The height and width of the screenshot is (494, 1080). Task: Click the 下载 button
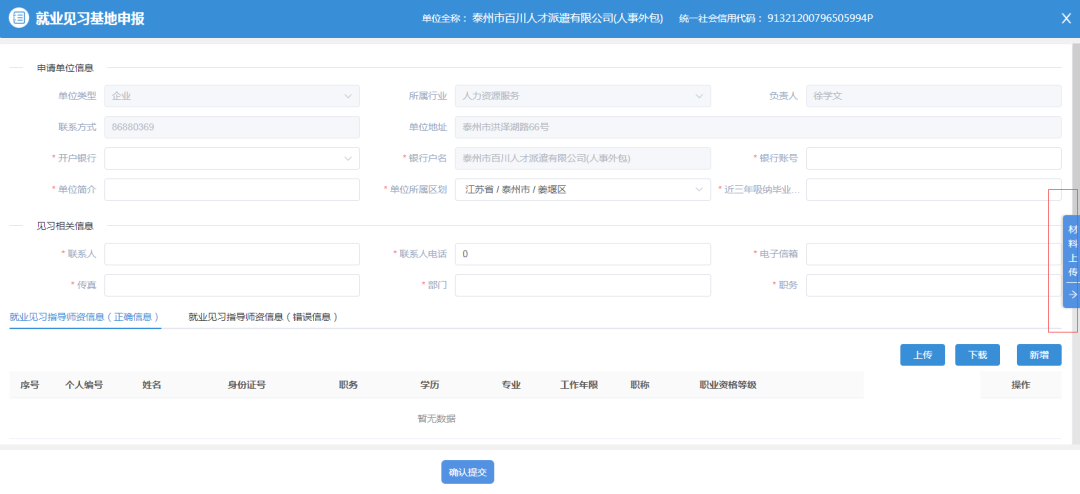tap(977, 354)
